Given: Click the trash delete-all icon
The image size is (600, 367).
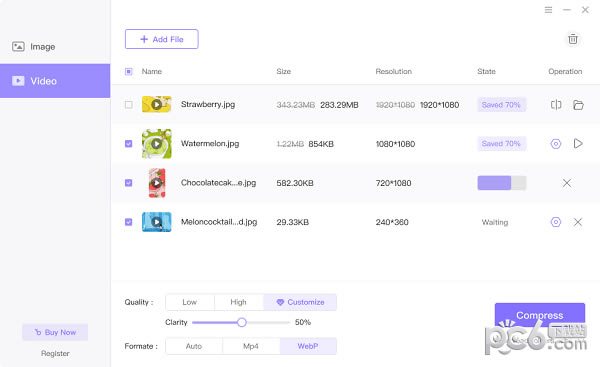Looking at the screenshot, I should click(x=573, y=39).
